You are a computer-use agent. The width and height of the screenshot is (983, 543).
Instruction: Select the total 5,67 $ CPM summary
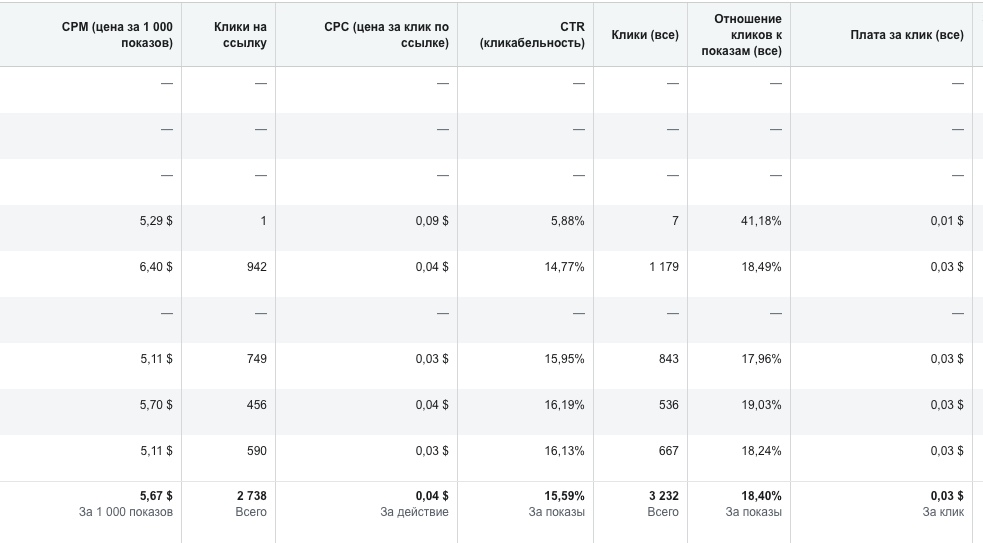pos(156,496)
